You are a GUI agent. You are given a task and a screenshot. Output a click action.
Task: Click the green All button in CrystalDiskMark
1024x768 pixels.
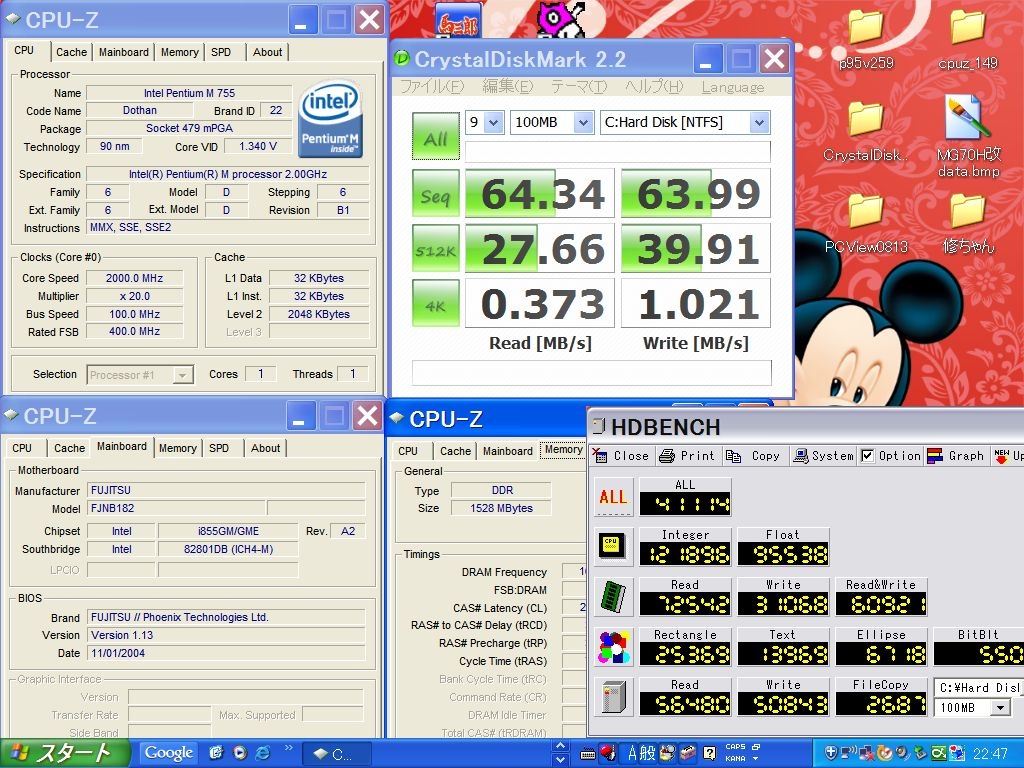[x=435, y=137]
